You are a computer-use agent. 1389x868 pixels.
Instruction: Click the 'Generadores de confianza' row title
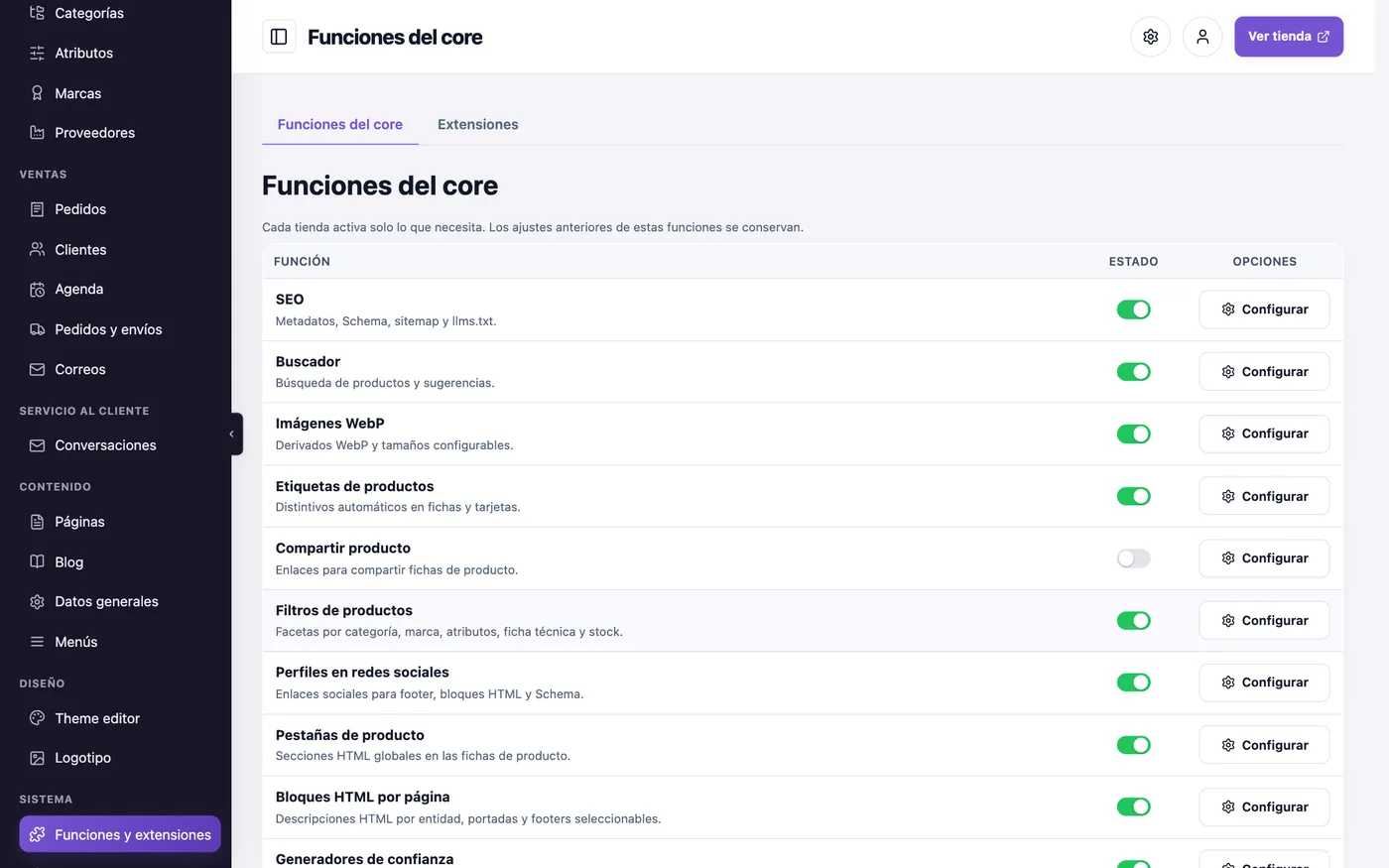(x=364, y=859)
